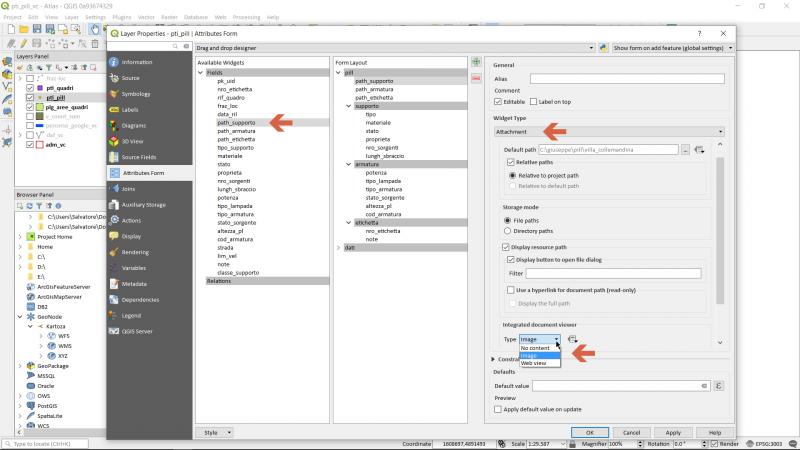Open the Drag and drop designer dropdown
The image size is (800, 450).
click(x=395, y=47)
